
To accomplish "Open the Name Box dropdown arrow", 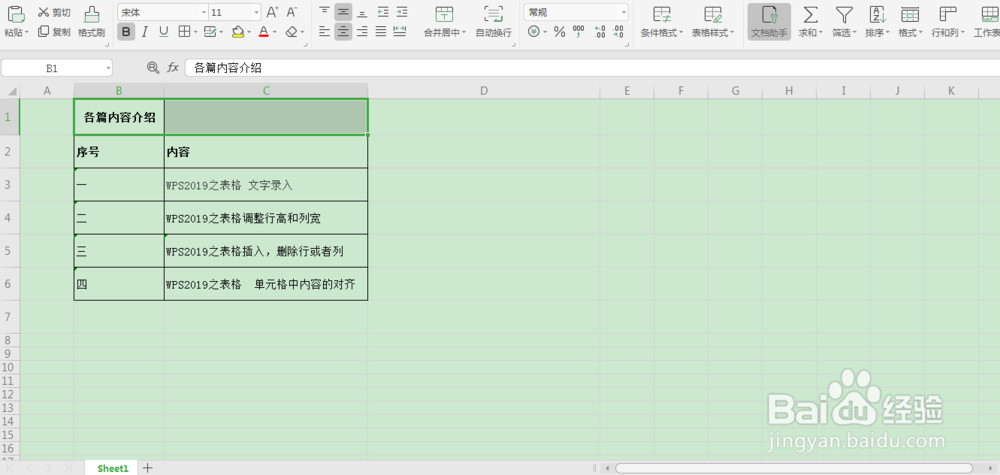I will click(x=107, y=68).
